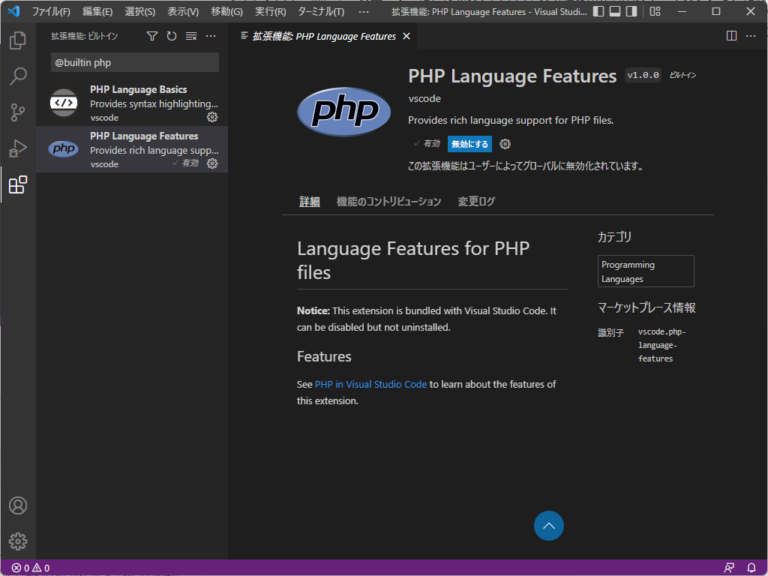Open the Search view icon
768x576 pixels.
tap(18, 76)
